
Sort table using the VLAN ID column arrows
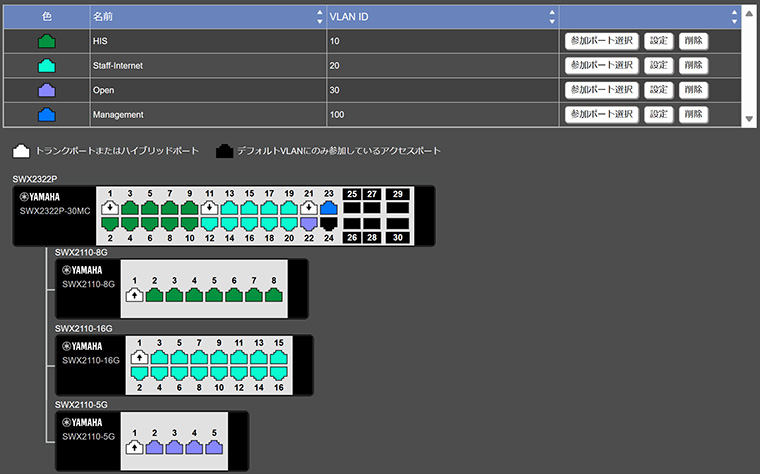tap(551, 17)
